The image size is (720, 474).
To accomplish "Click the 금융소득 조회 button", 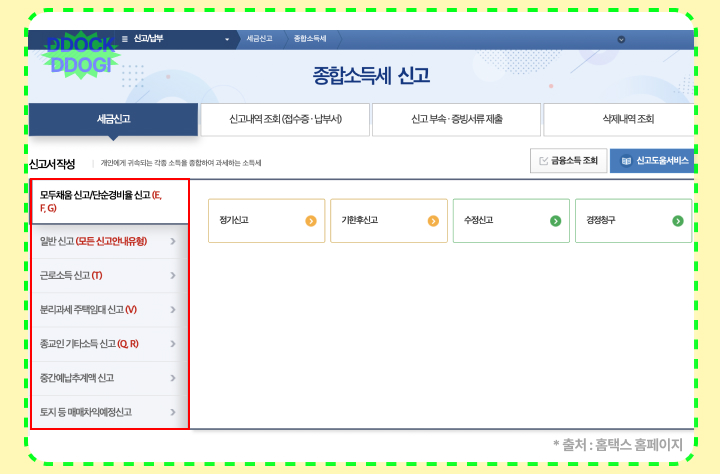I will (568, 161).
